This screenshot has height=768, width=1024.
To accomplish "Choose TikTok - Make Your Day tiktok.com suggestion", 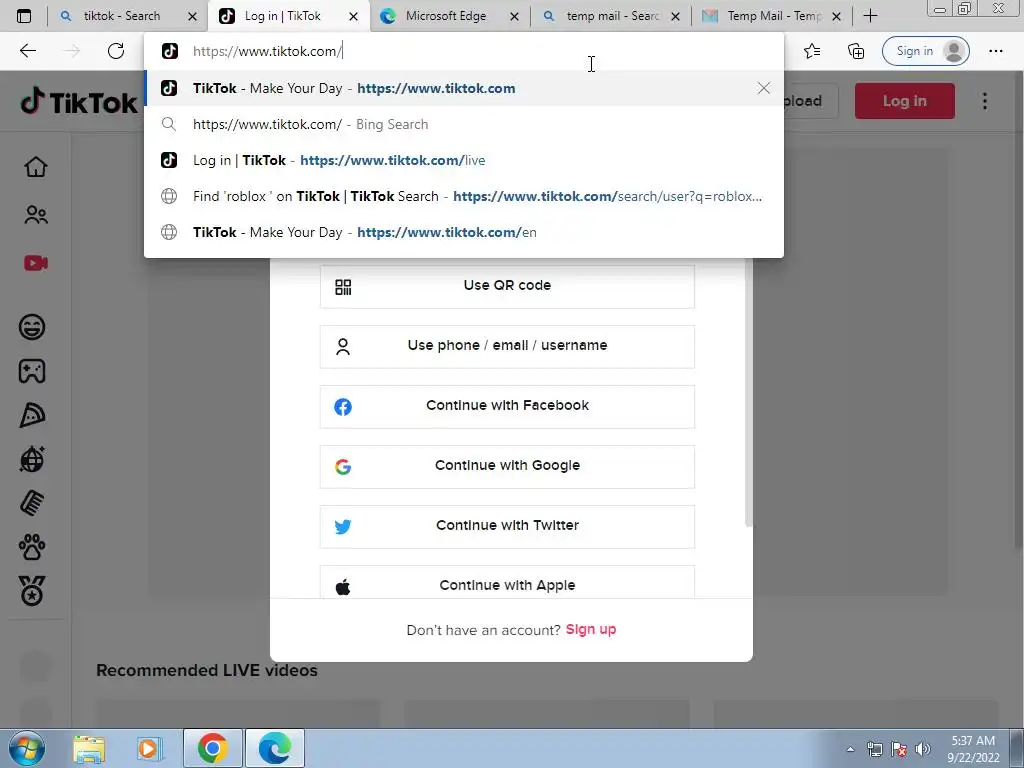I will click(464, 88).
